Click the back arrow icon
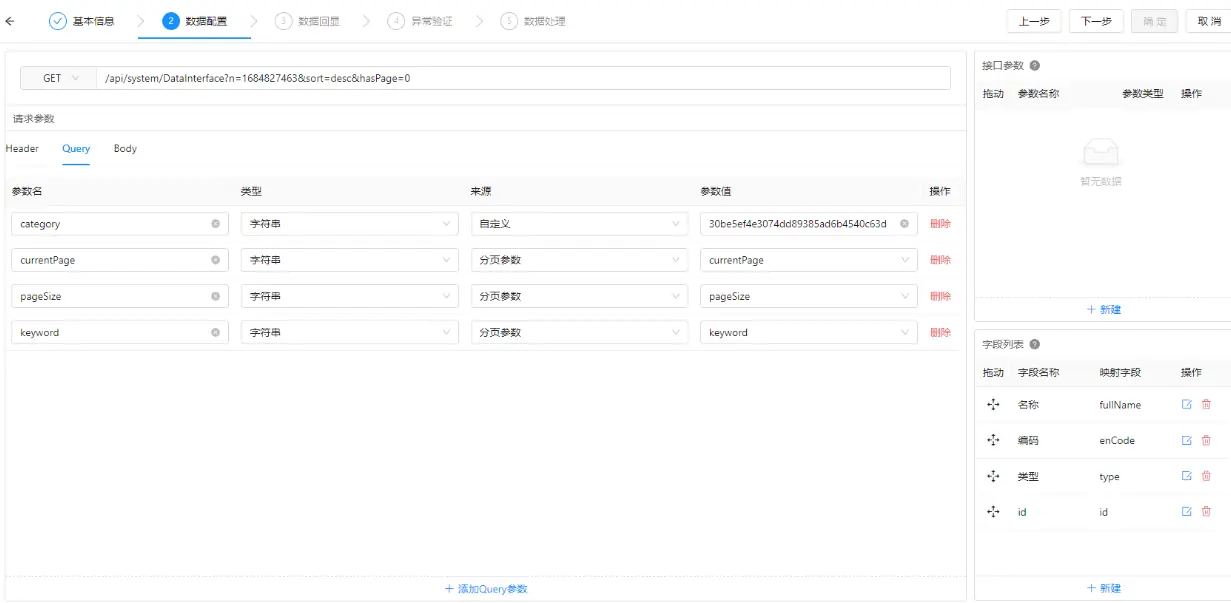Image resolution: width=1231 pixels, height=603 pixels. pos(10,21)
